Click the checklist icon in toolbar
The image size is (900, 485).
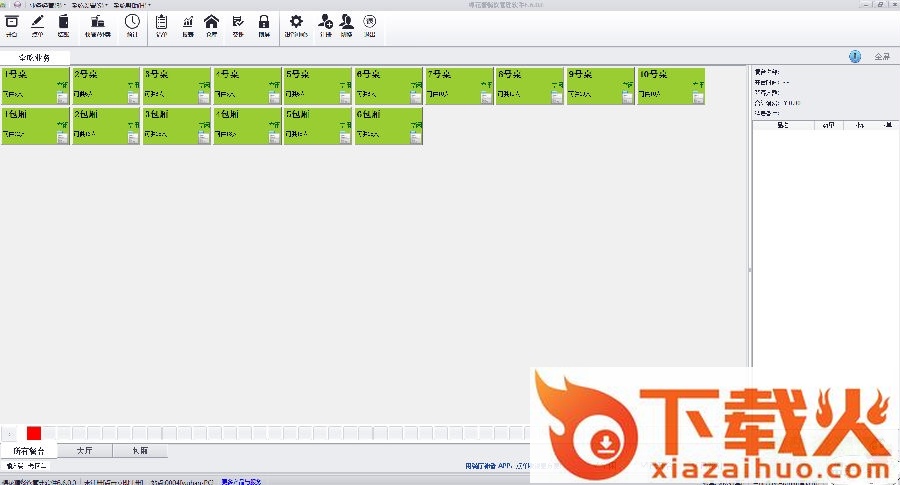(238, 22)
